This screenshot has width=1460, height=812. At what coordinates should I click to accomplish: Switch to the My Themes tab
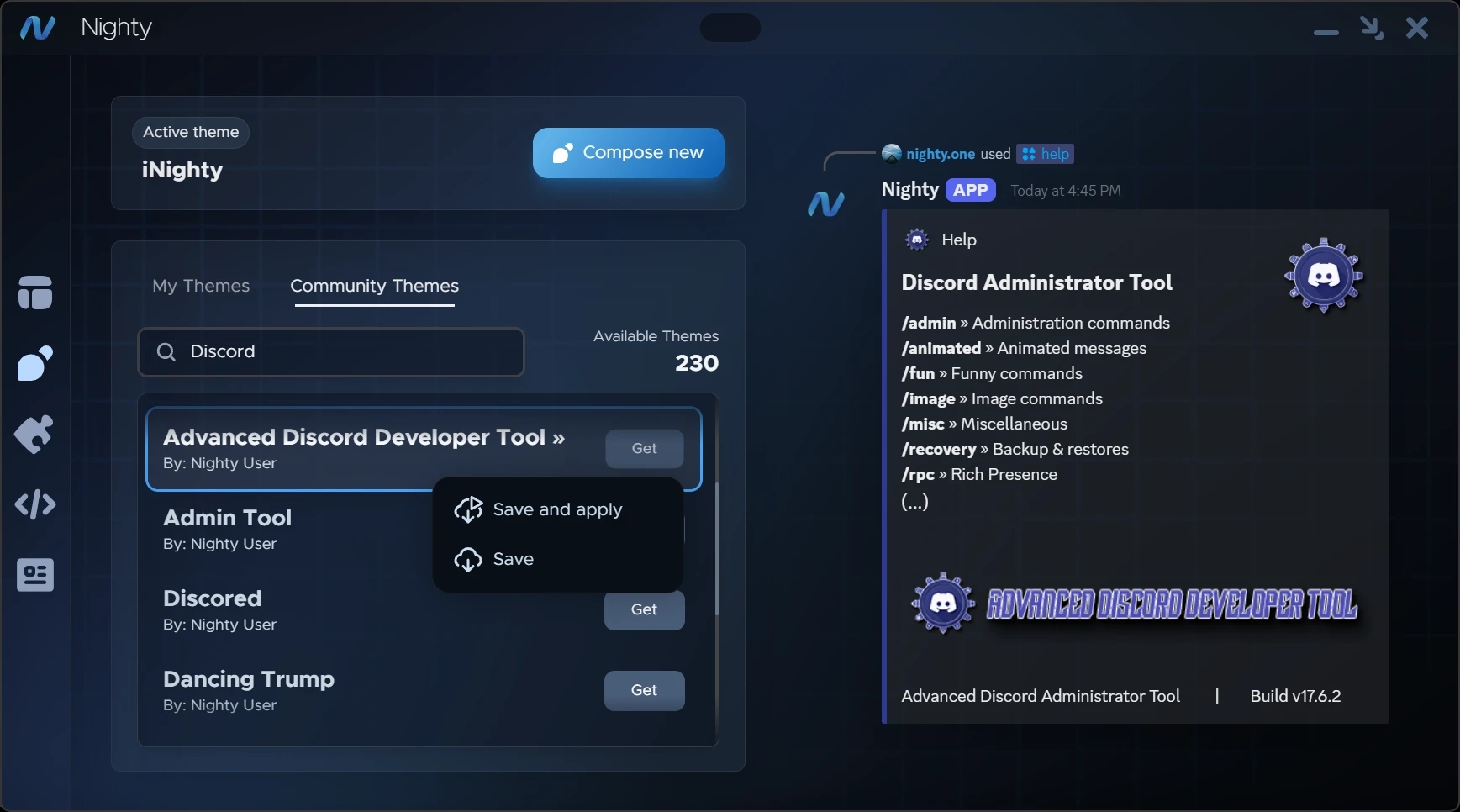tap(201, 286)
